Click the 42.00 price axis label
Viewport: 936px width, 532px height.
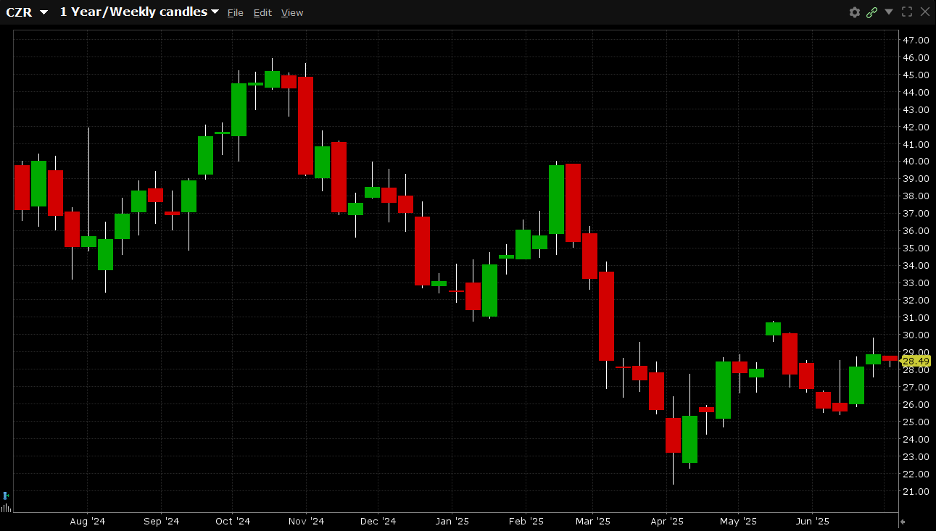click(x=916, y=127)
